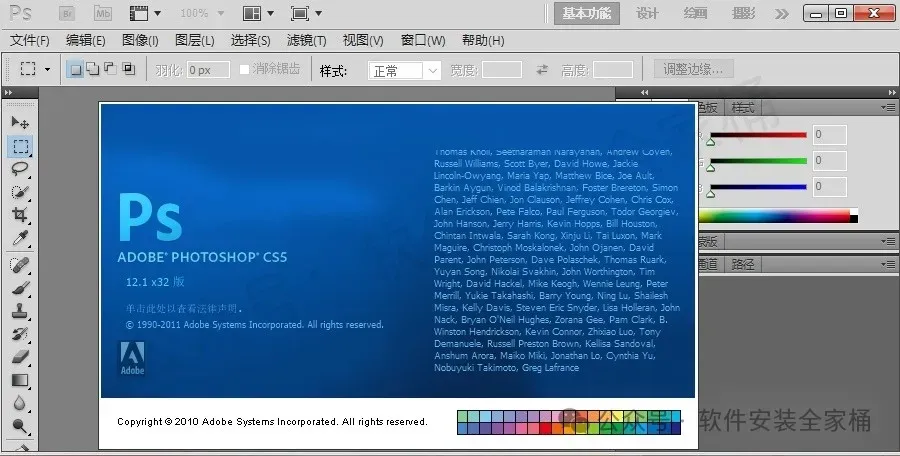Select the Eyedropper tool
The height and width of the screenshot is (456, 900).
point(20,238)
